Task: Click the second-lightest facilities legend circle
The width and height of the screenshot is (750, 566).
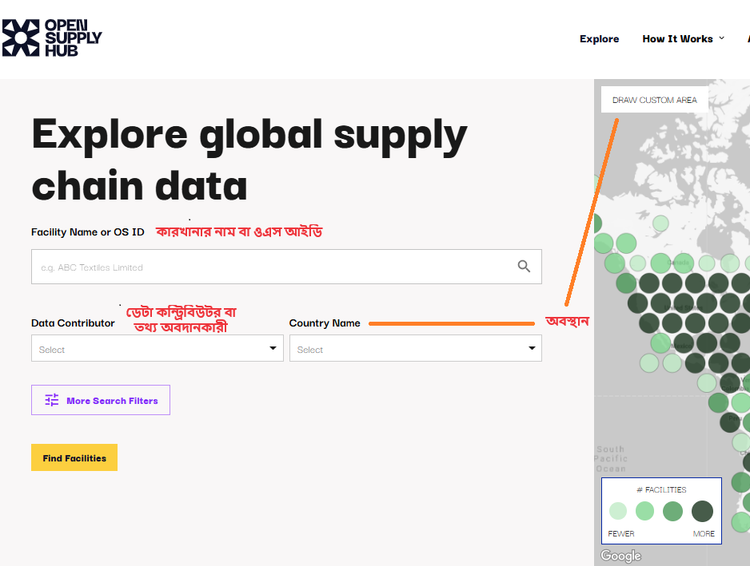Action: click(x=645, y=511)
